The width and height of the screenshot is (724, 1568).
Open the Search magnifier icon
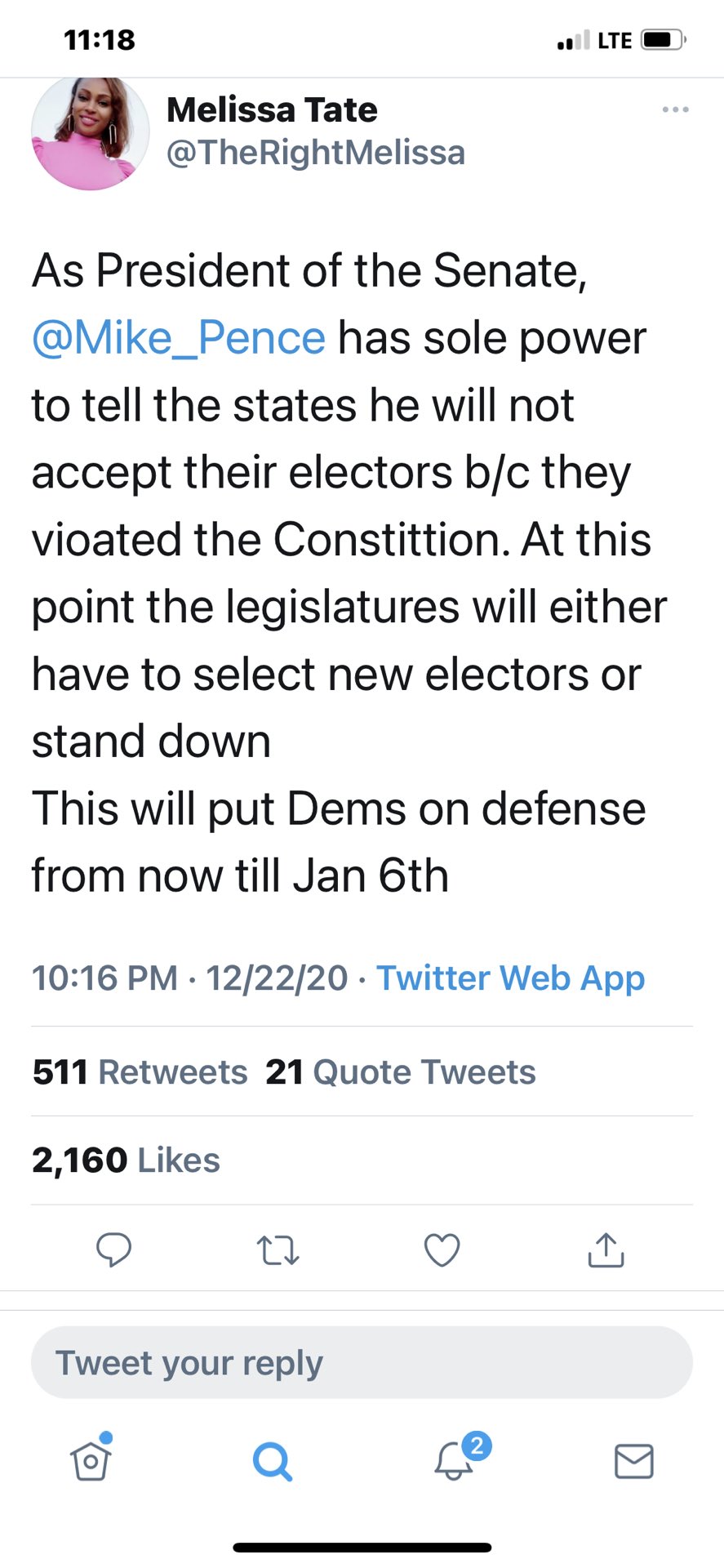pyautogui.click(x=273, y=1462)
